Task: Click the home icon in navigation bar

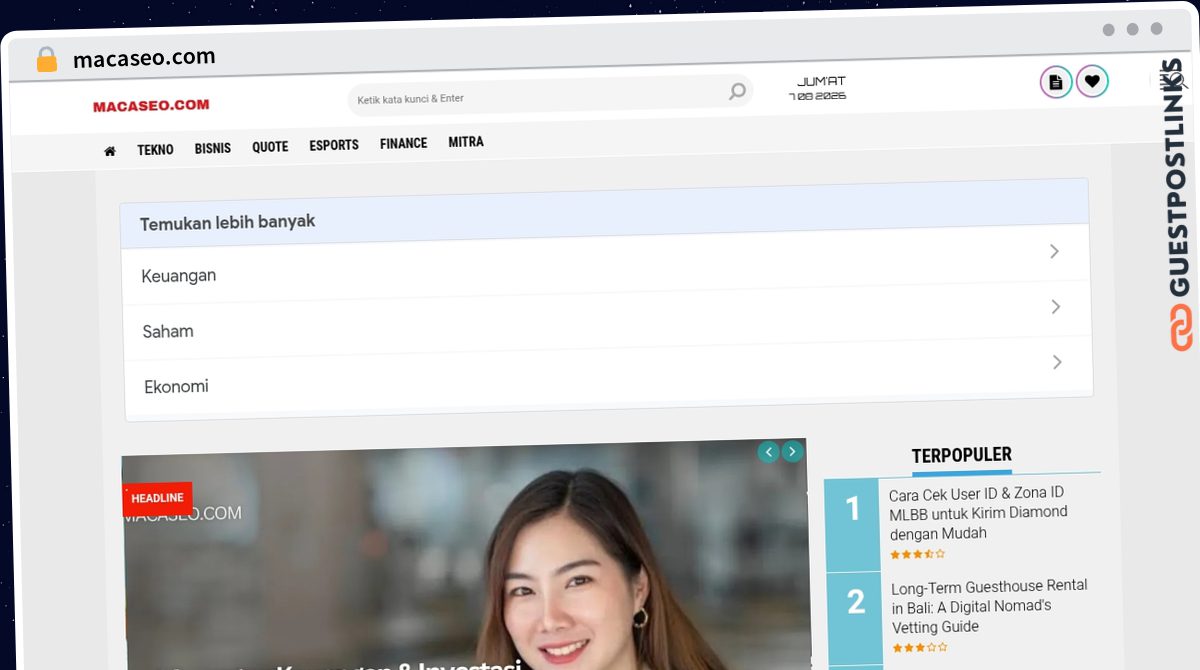Action: coord(110,151)
